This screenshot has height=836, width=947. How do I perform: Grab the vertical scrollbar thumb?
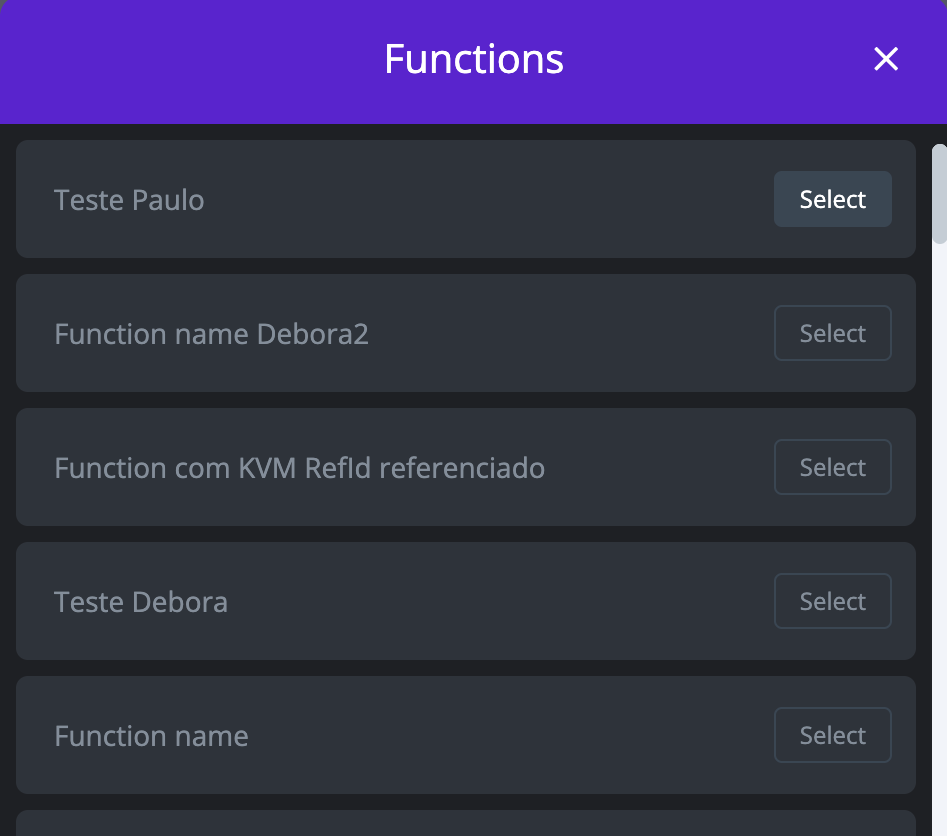coord(939,193)
